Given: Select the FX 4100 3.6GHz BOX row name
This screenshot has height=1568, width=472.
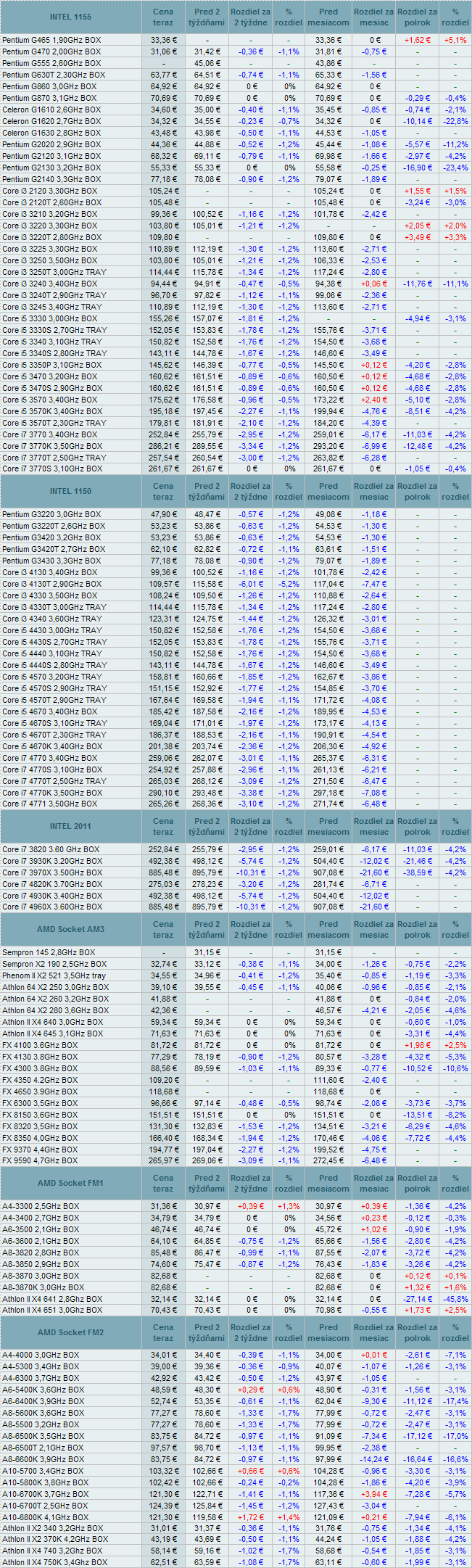Looking at the screenshot, I should pyautogui.click(x=40, y=1045).
